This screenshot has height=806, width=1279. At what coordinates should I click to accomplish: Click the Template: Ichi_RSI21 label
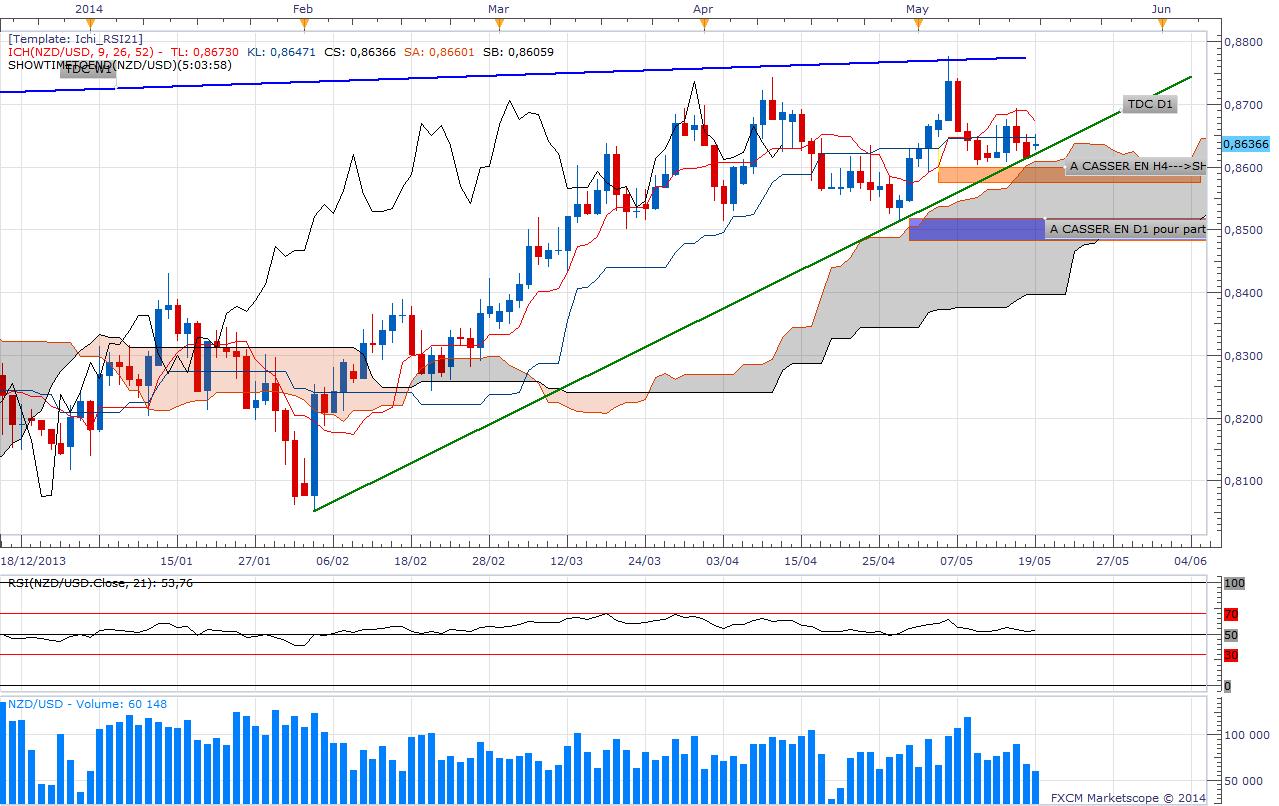(x=75, y=39)
